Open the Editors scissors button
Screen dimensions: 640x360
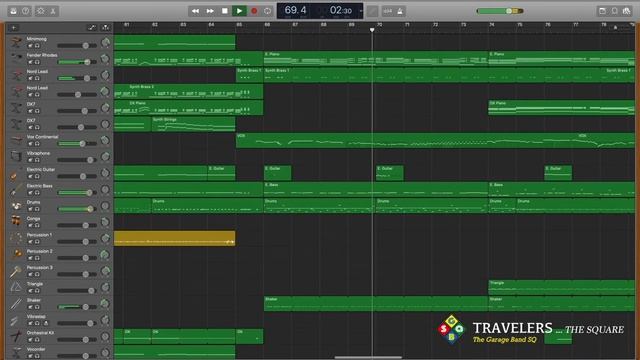(53, 11)
